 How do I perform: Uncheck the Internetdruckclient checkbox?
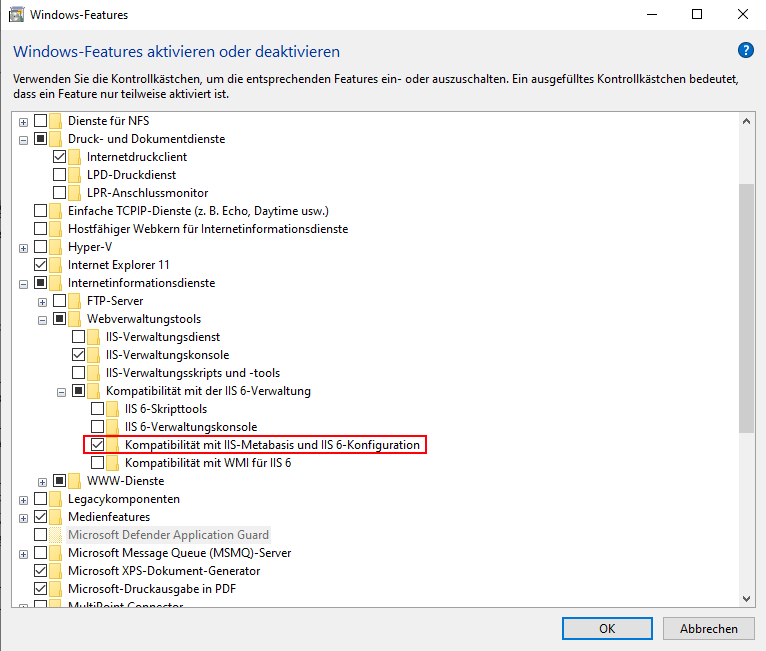(60, 157)
